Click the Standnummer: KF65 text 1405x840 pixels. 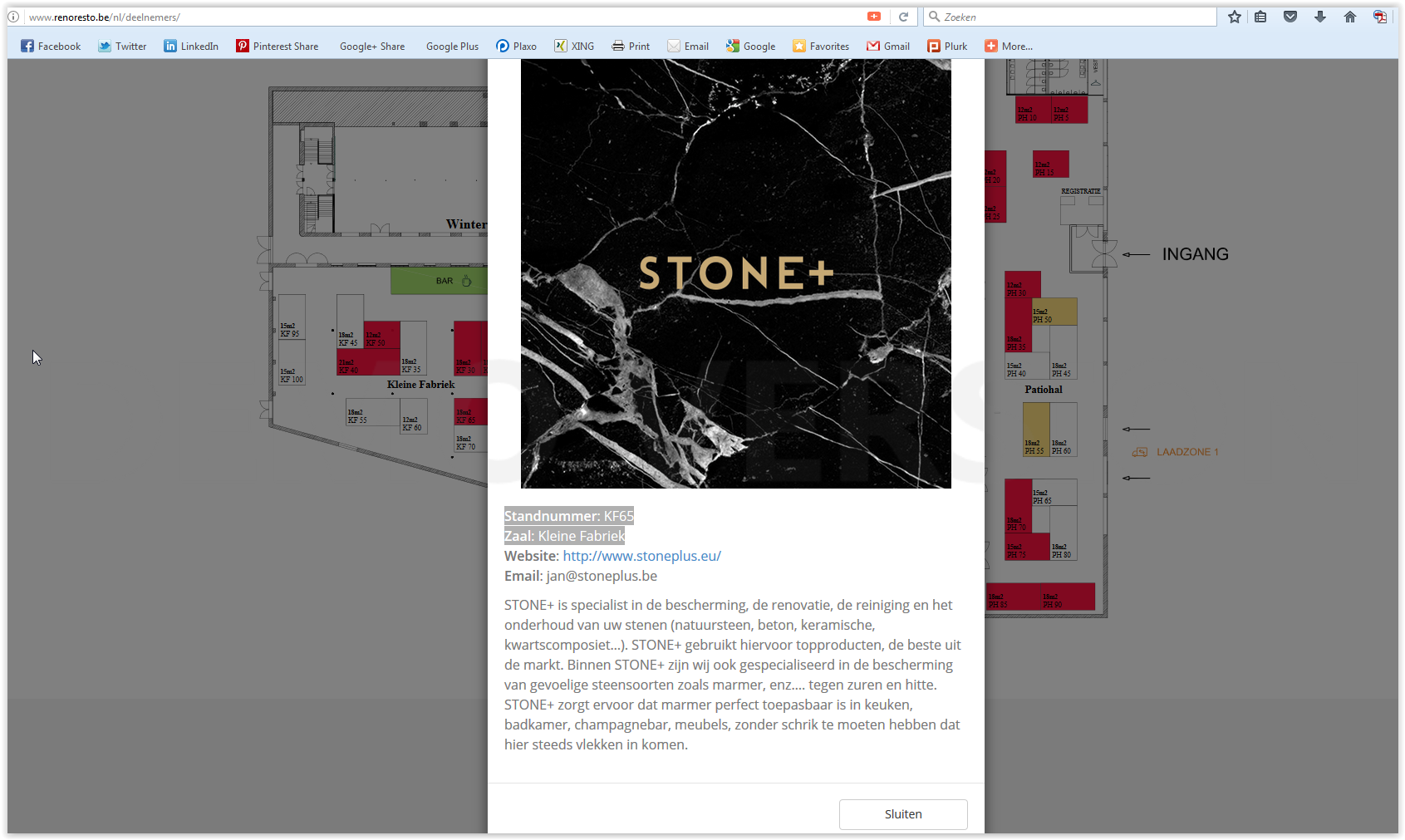tap(569, 516)
